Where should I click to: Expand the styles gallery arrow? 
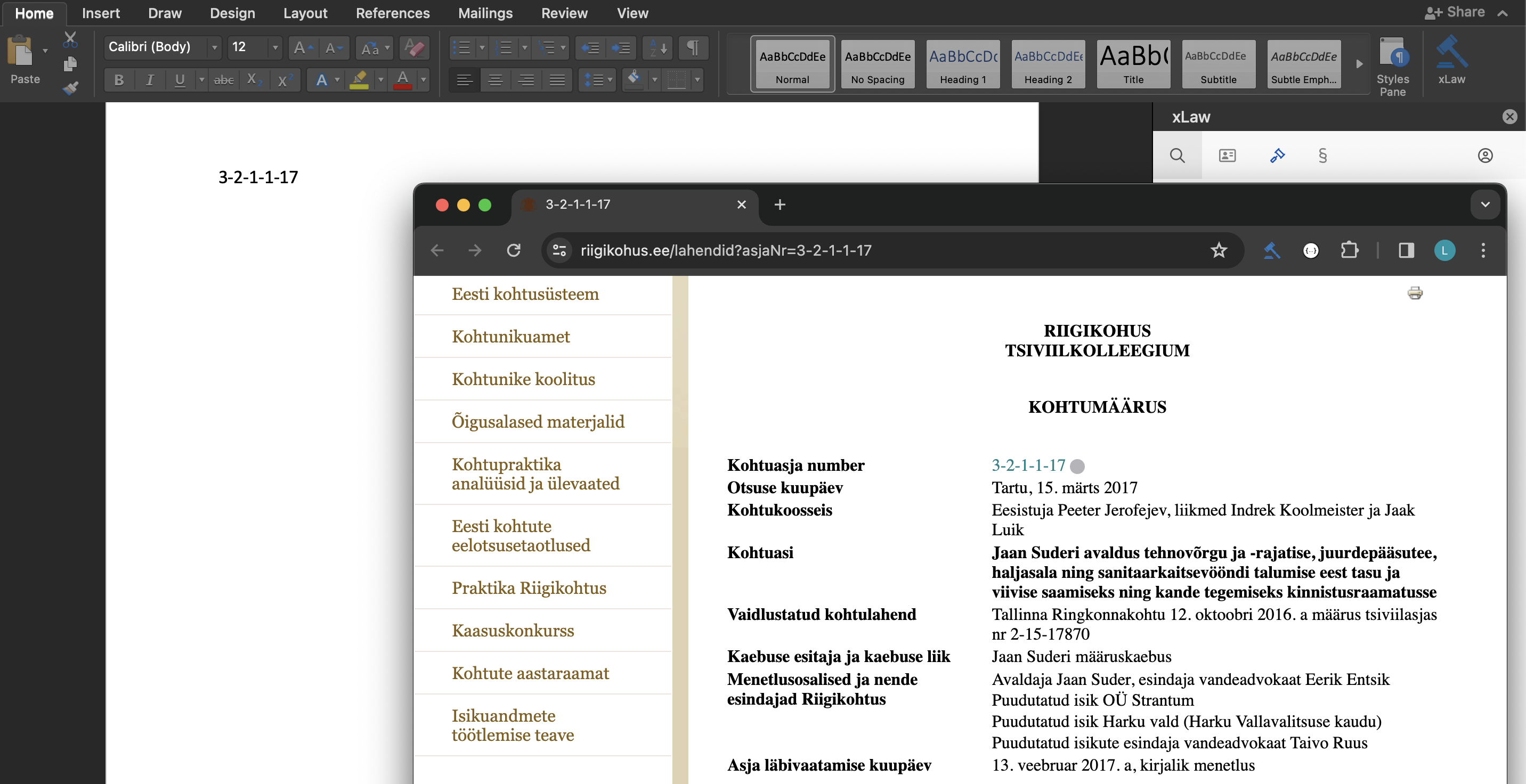pos(1359,64)
